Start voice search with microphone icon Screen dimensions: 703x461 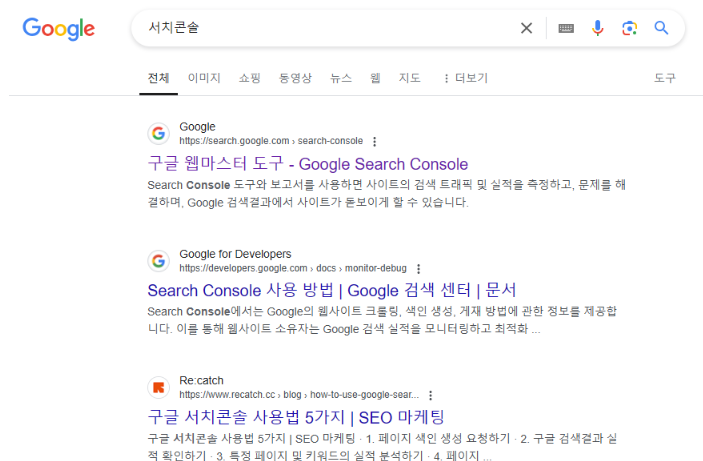click(x=598, y=28)
